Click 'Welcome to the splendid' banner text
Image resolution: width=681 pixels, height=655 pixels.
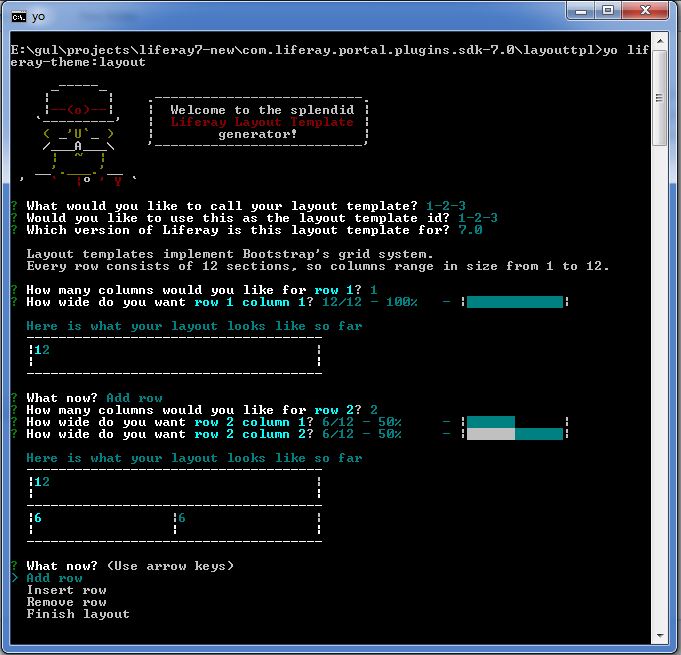click(x=262, y=110)
